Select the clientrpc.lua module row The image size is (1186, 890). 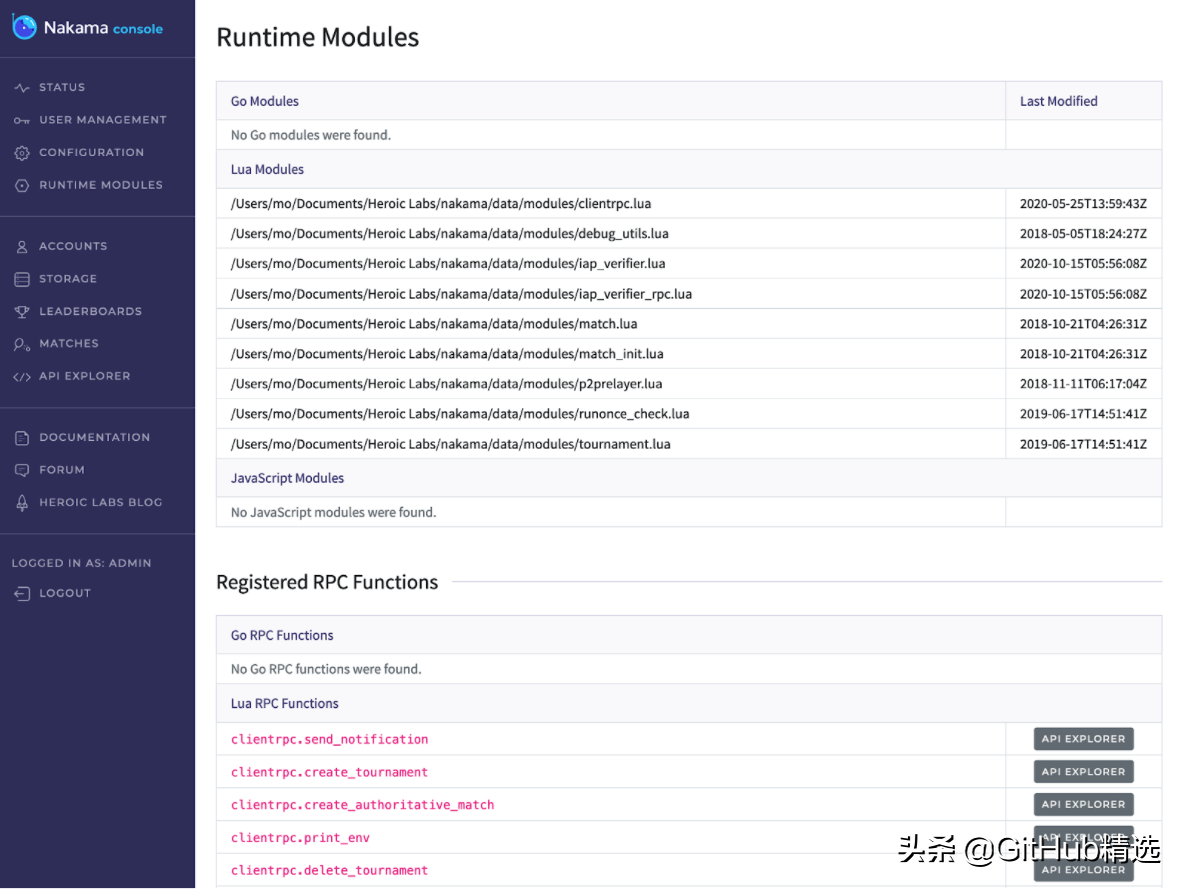click(441, 204)
